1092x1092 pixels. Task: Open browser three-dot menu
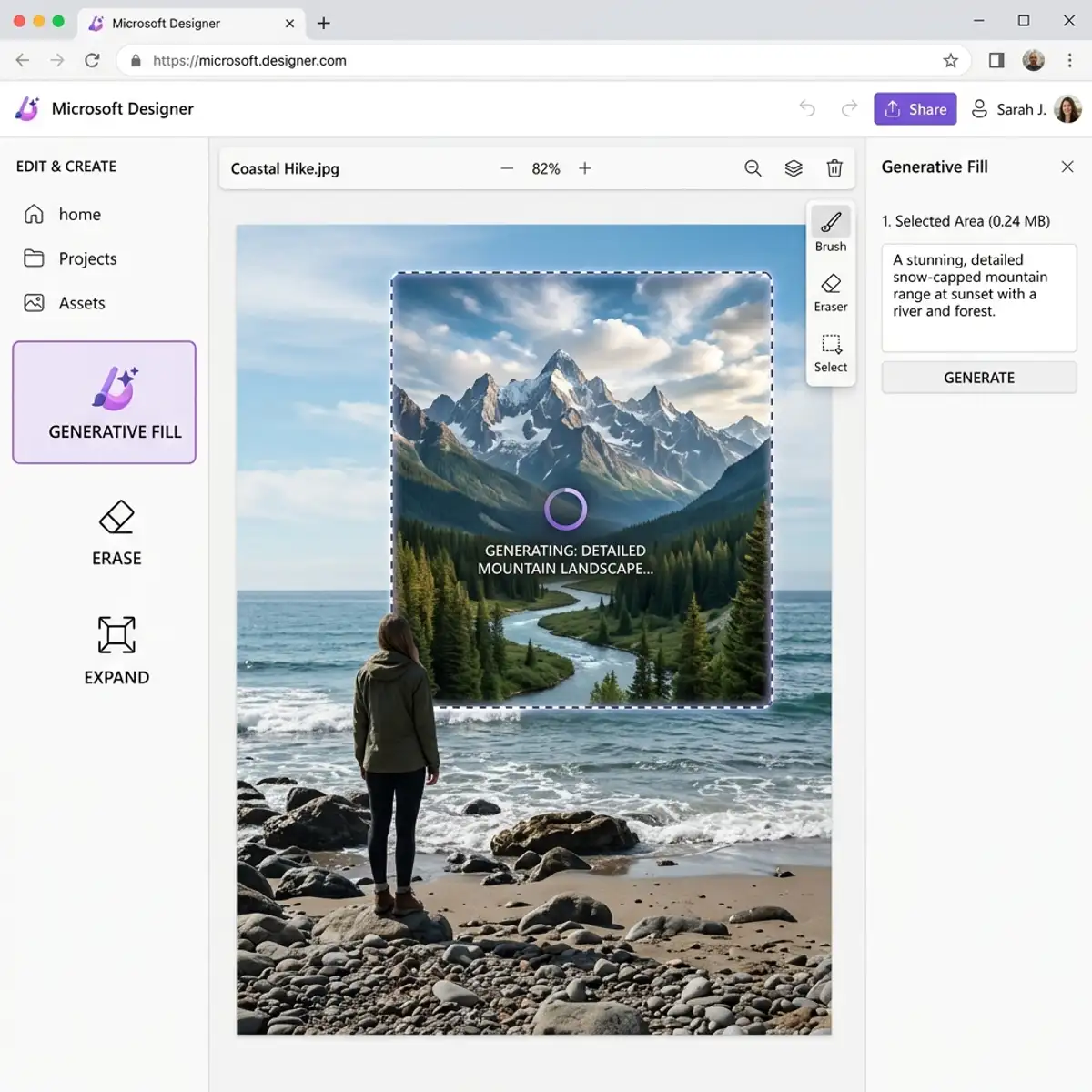click(x=1070, y=60)
